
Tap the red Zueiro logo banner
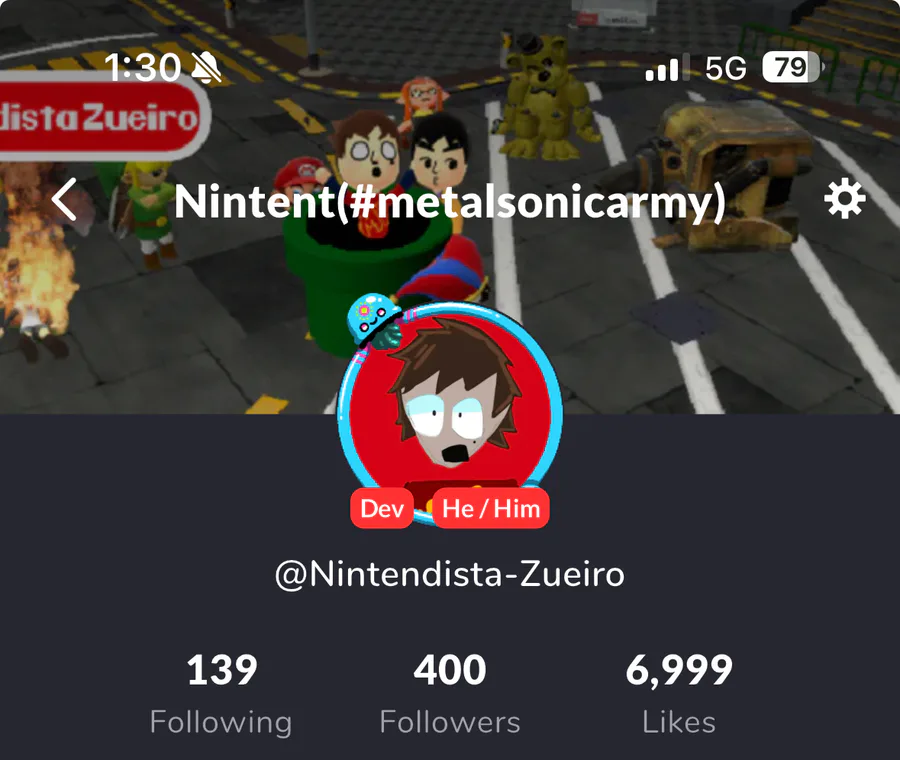pos(102,117)
